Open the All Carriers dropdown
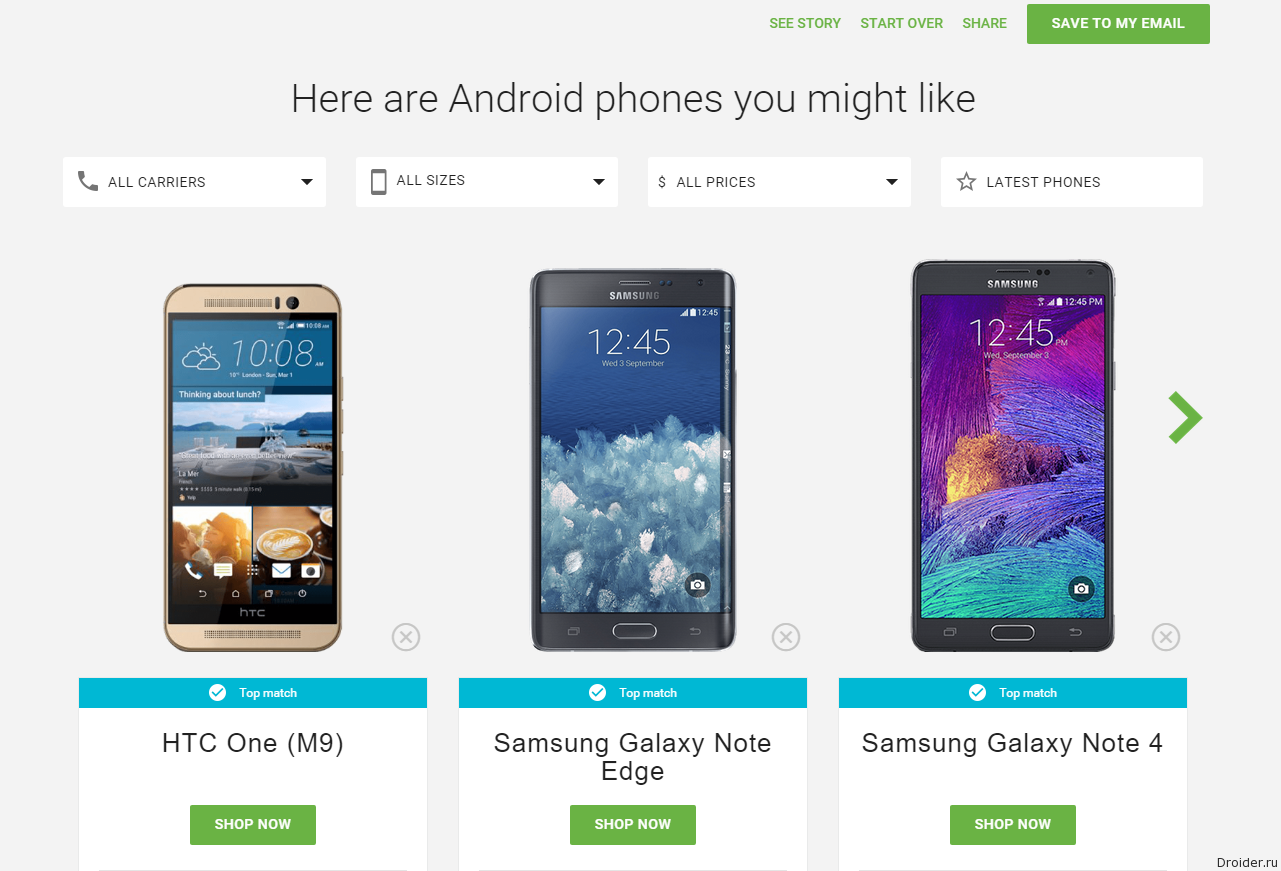Viewport: 1281px width, 871px height. point(194,182)
